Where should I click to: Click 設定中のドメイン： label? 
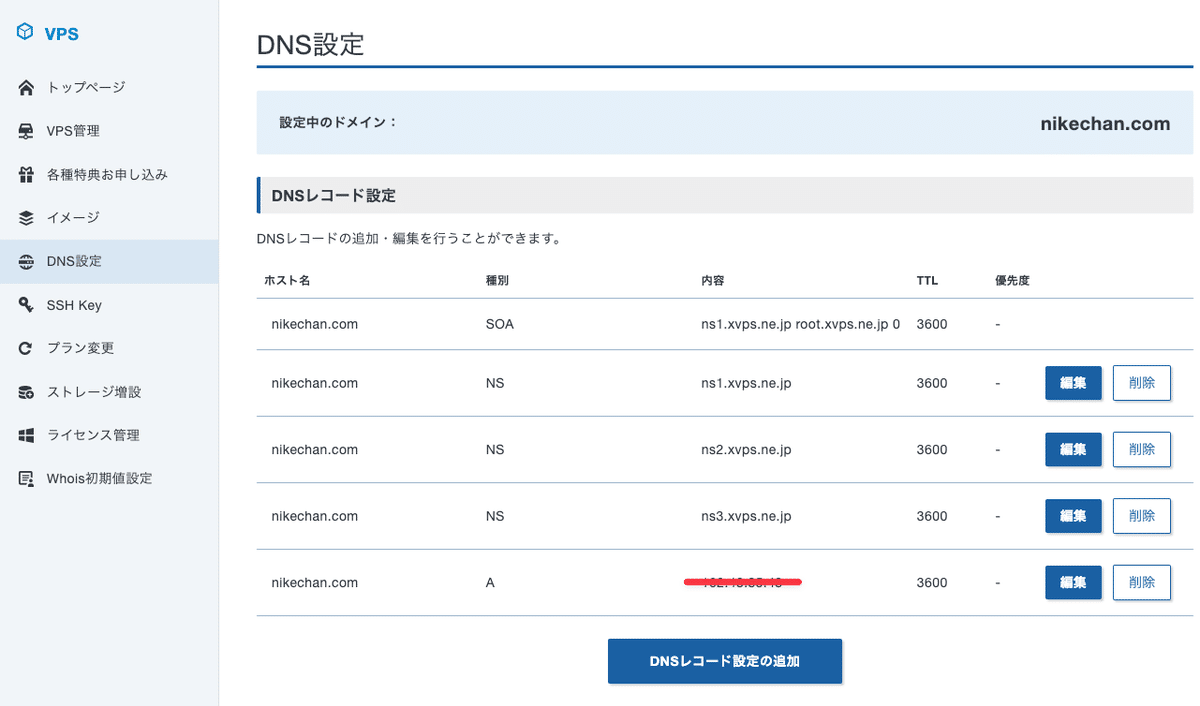pyautogui.click(x=338, y=123)
